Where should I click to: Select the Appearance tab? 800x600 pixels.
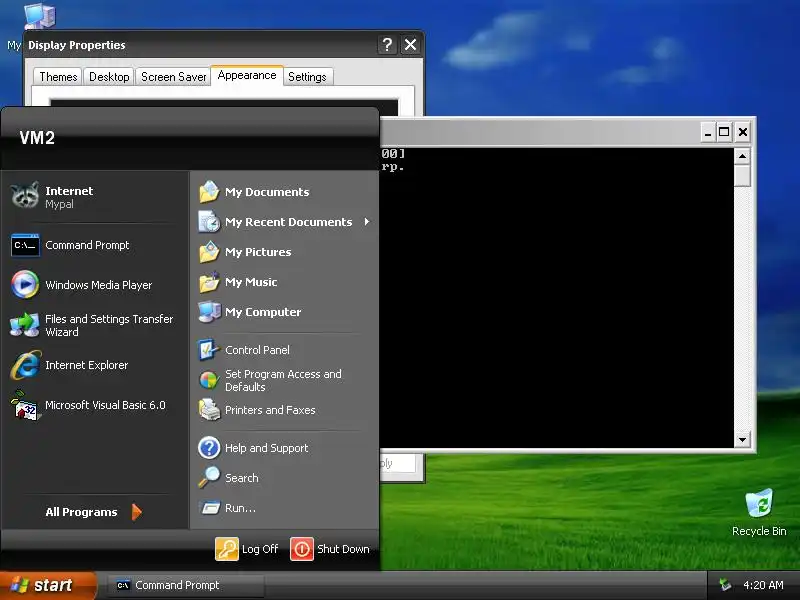click(x=247, y=76)
